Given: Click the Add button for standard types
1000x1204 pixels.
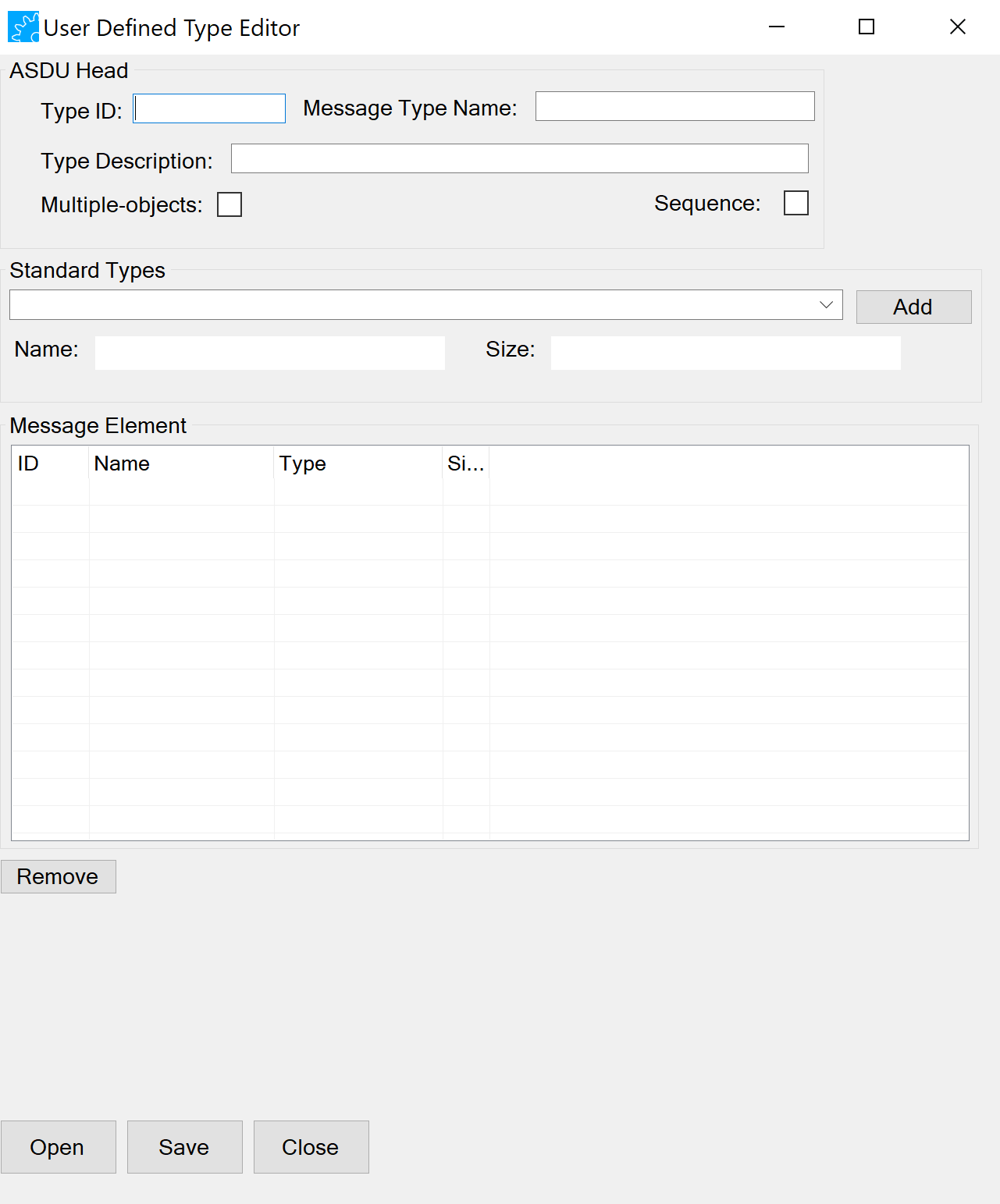Looking at the screenshot, I should (x=913, y=307).
